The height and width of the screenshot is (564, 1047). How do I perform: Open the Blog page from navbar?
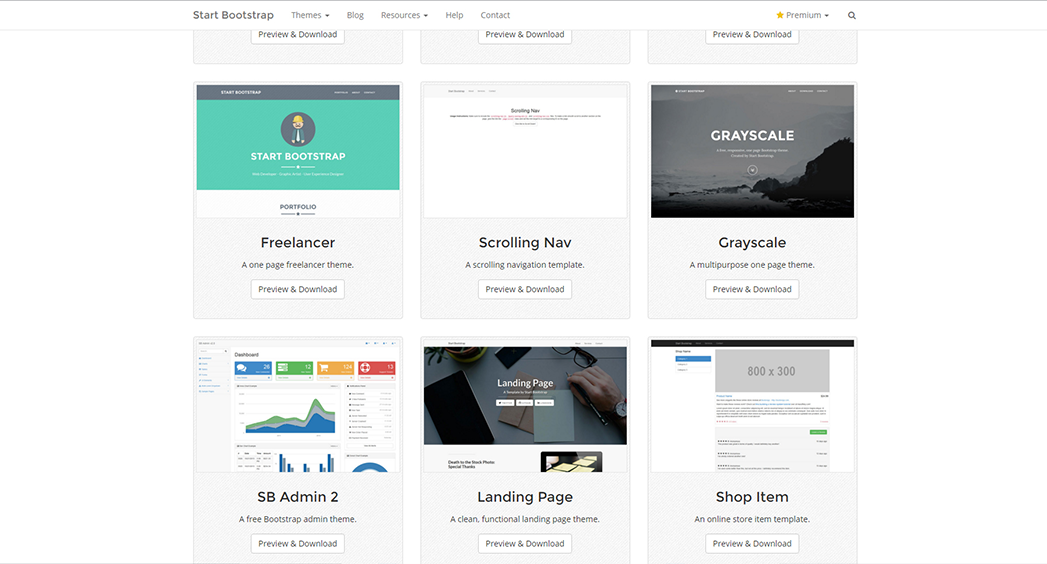[355, 15]
